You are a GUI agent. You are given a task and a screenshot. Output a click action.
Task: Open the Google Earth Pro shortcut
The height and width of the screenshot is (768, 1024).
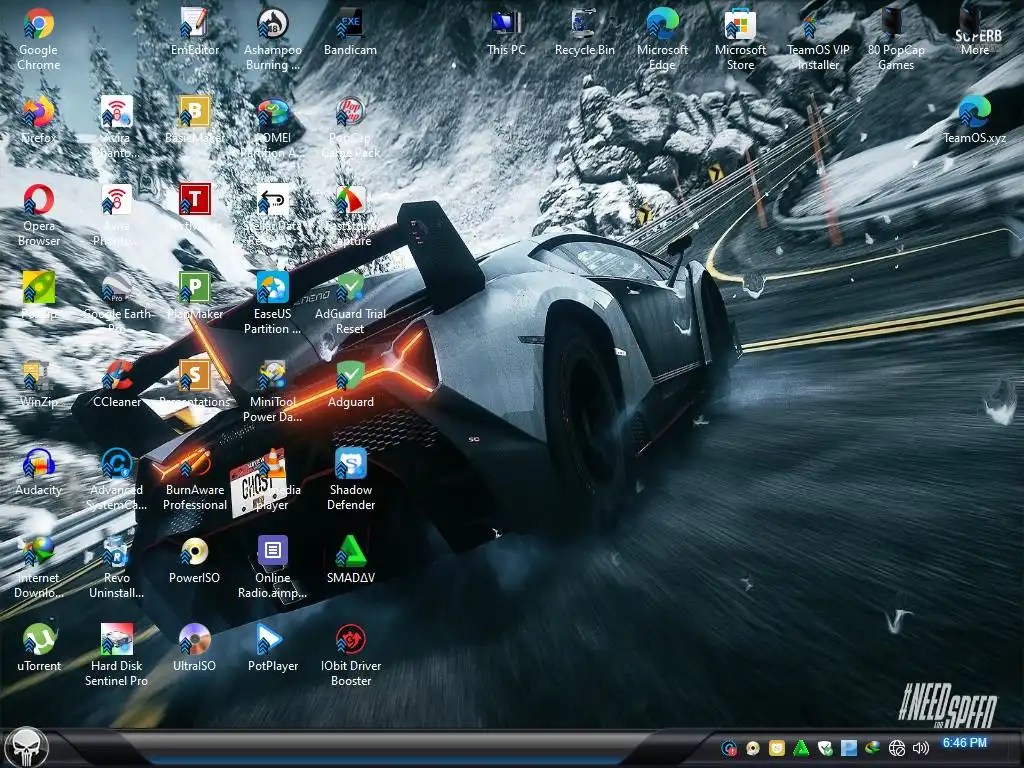tap(116, 288)
